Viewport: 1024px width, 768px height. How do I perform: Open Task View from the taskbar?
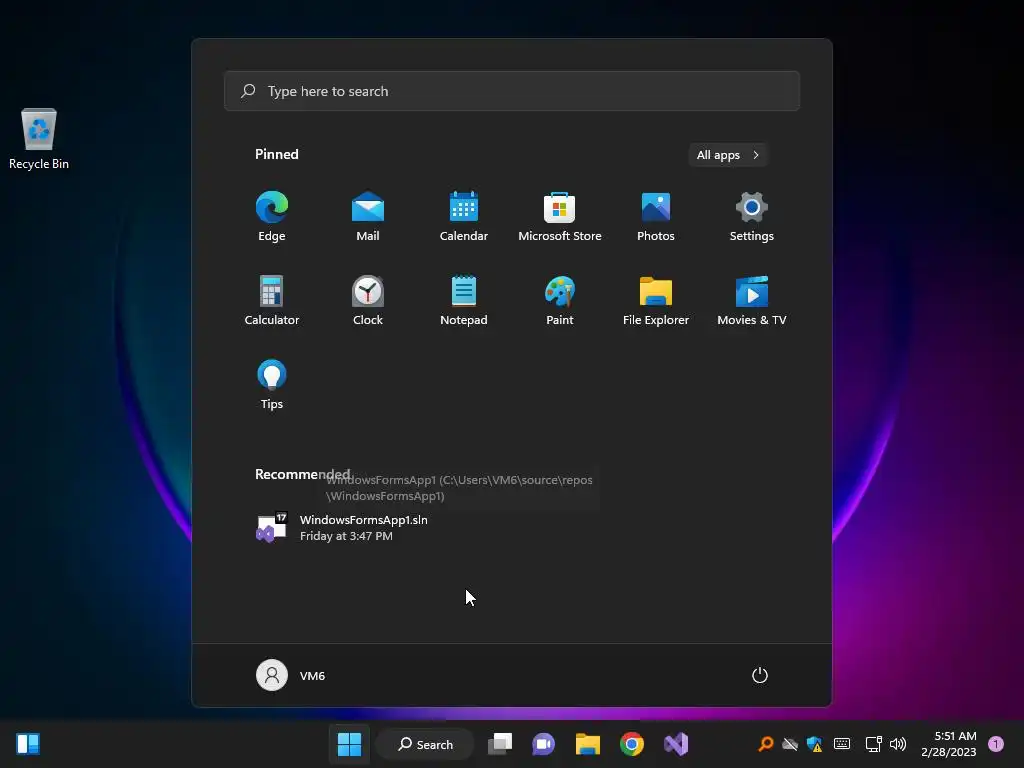pyautogui.click(x=500, y=744)
